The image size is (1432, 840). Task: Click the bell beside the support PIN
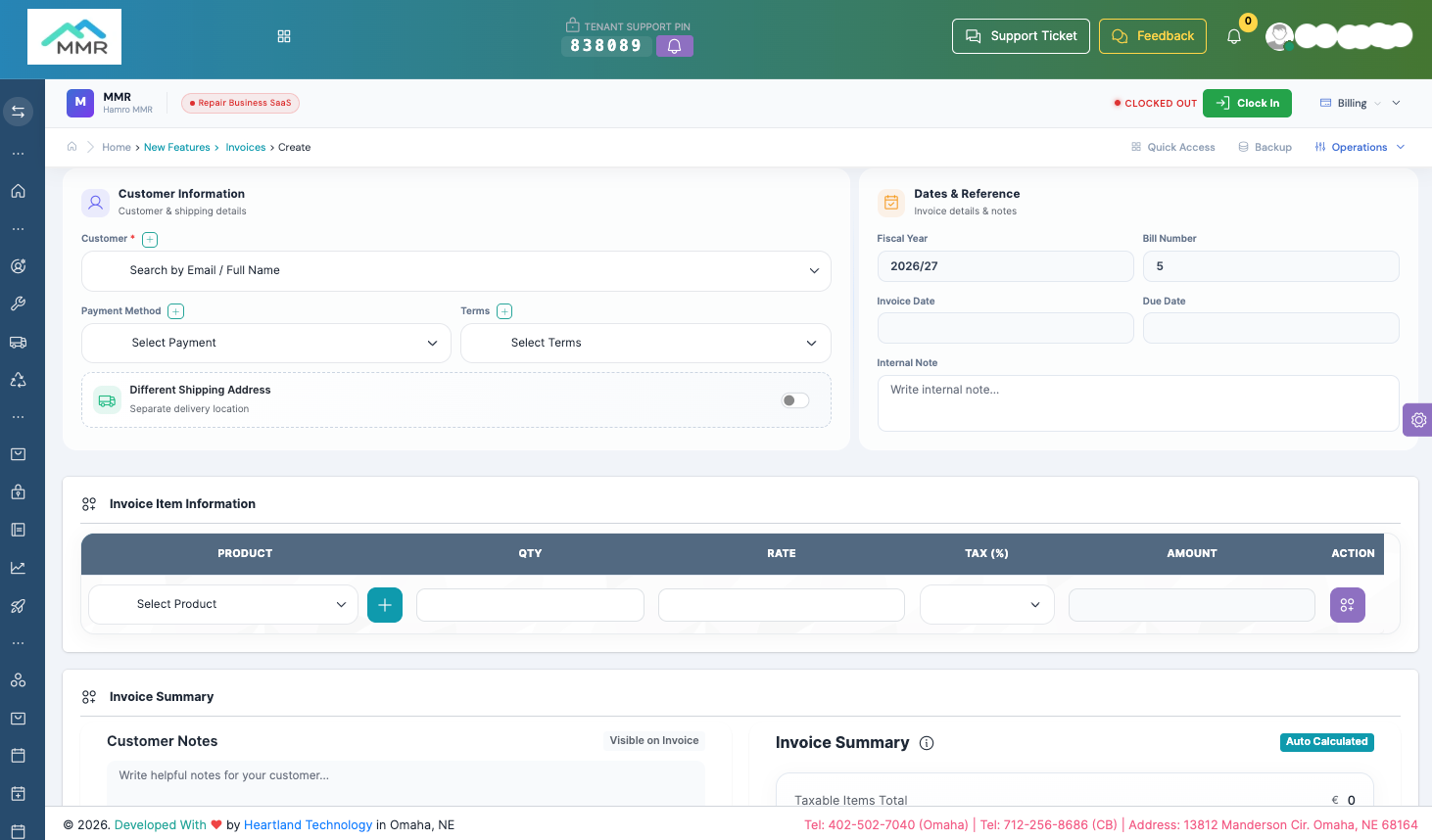point(675,46)
